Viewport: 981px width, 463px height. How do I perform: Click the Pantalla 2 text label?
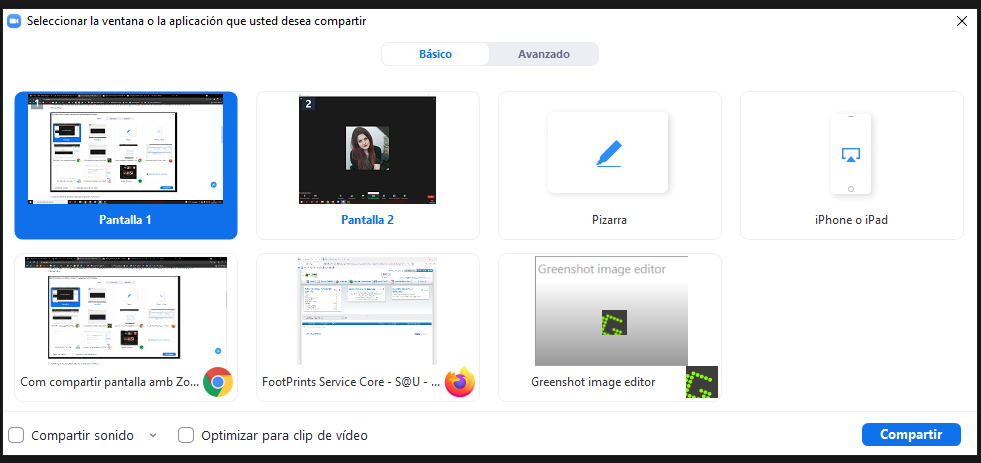(367, 220)
